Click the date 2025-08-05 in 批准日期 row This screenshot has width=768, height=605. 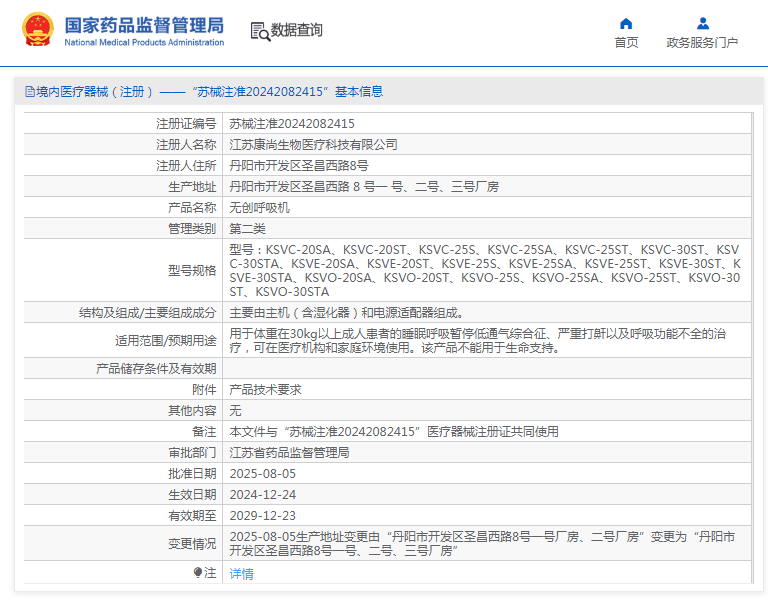coord(263,474)
